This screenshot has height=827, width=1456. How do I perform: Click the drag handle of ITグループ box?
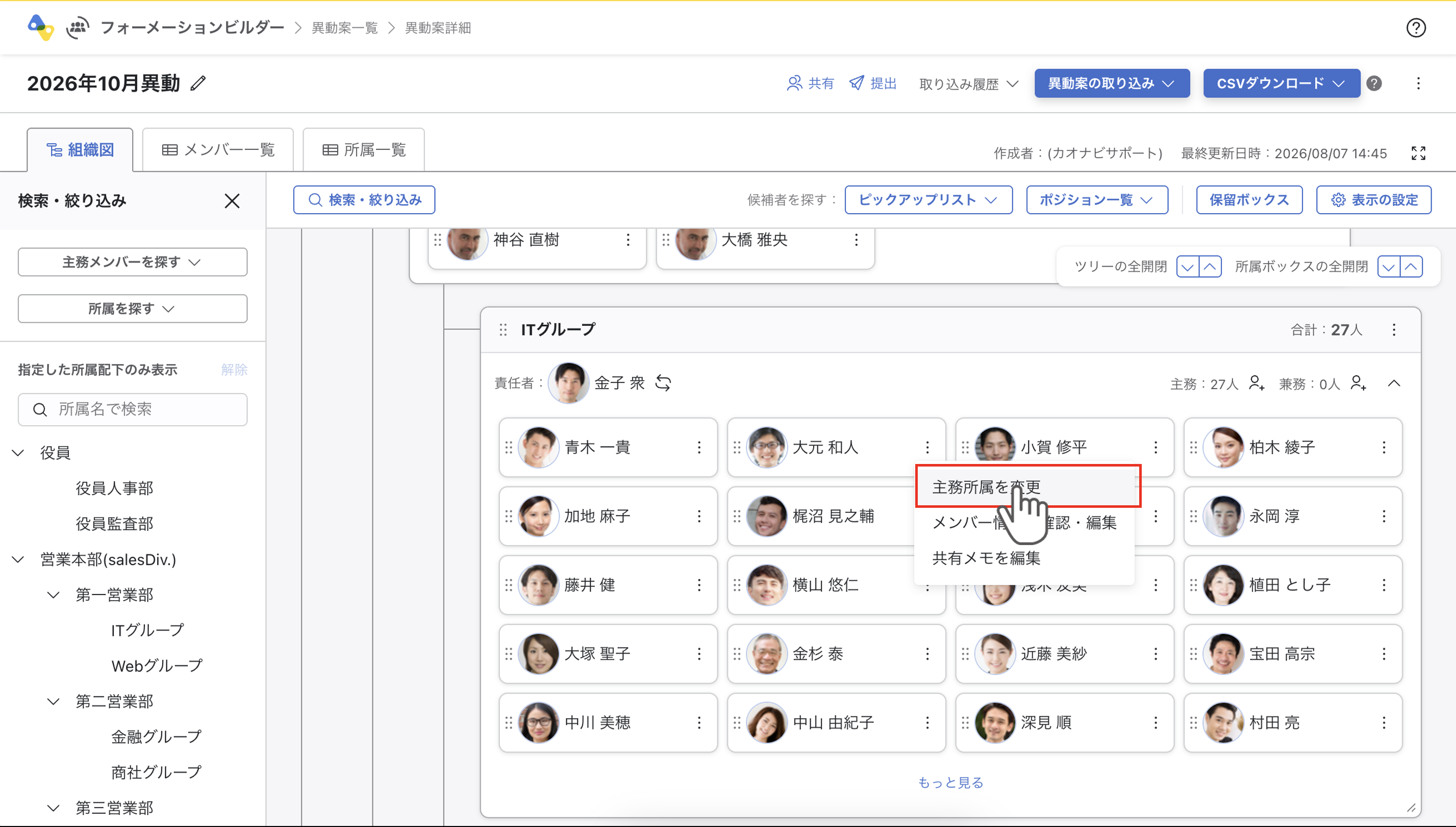tap(503, 330)
